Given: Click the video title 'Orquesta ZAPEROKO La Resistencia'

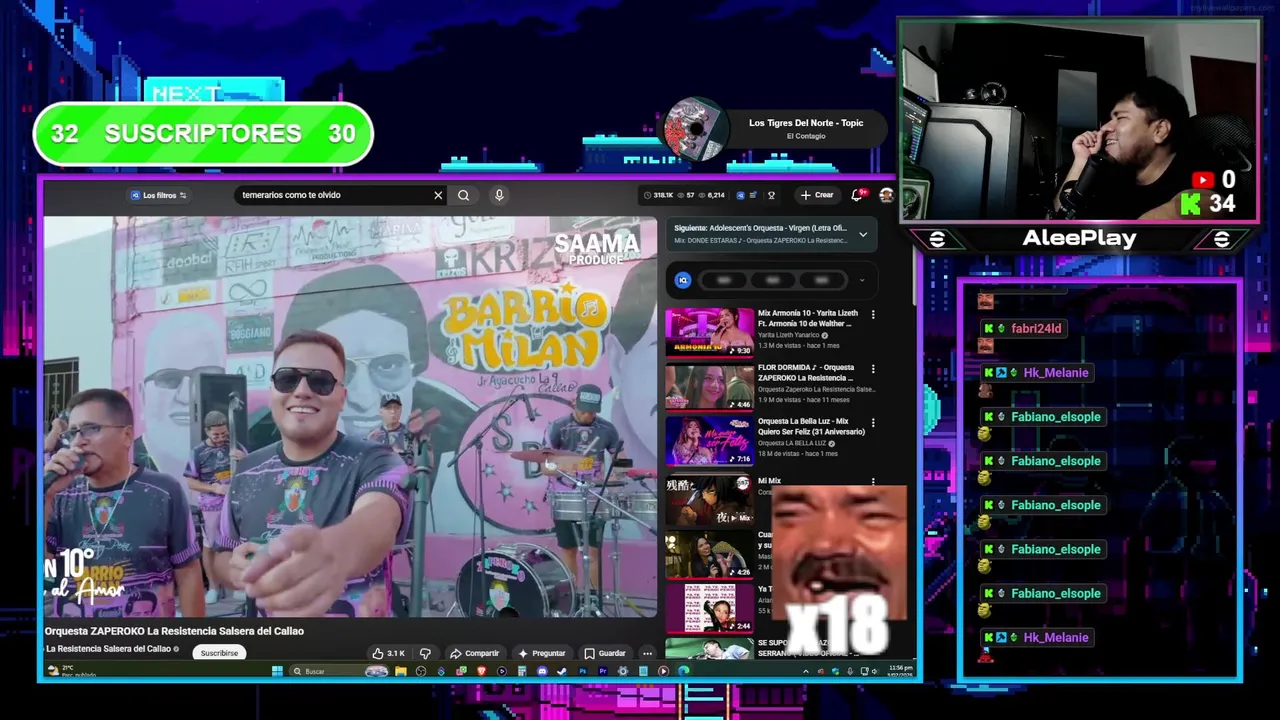Looking at the screenshot, I should tap(174, 631).
